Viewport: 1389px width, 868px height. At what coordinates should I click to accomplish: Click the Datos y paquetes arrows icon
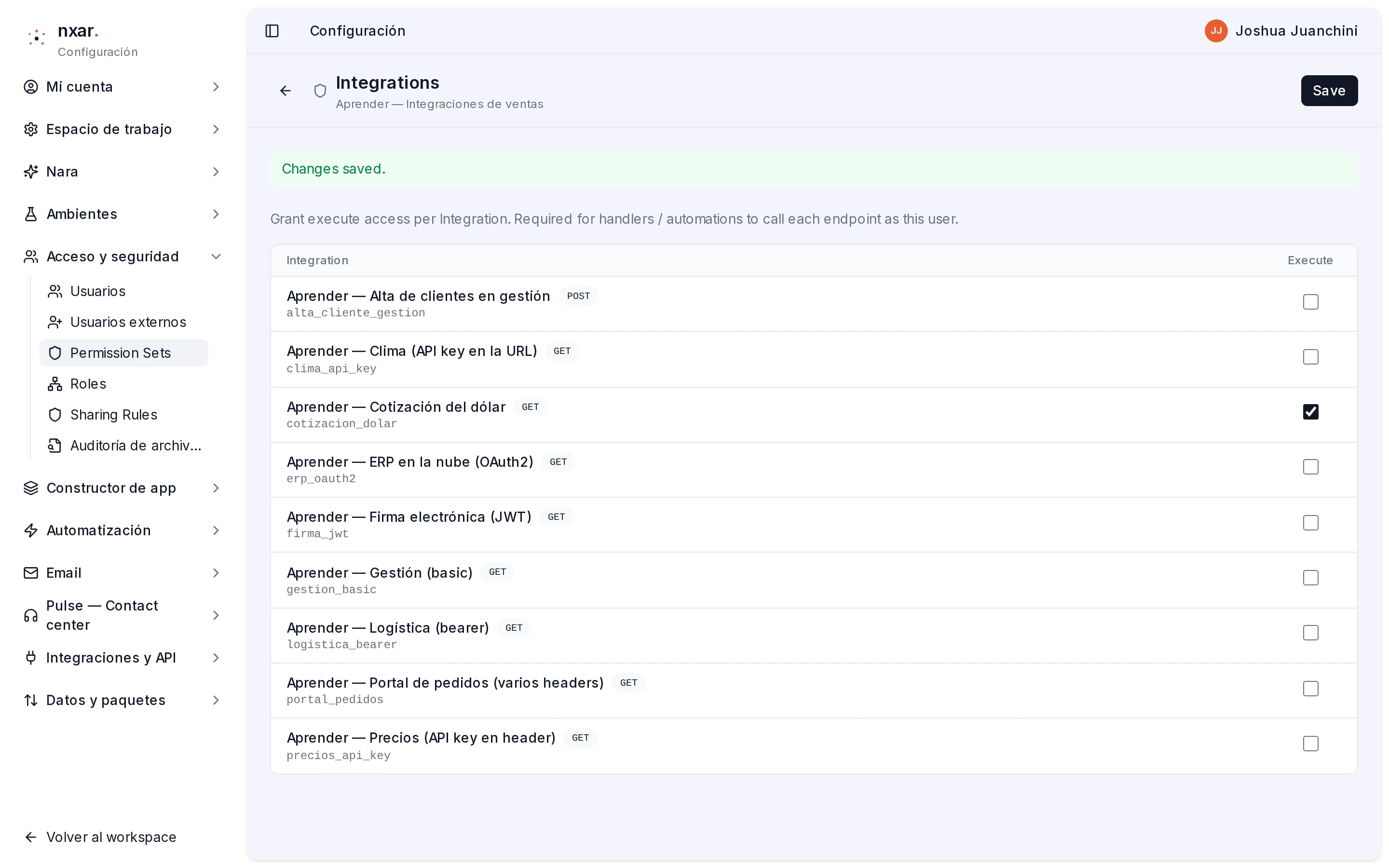[31, 700]
